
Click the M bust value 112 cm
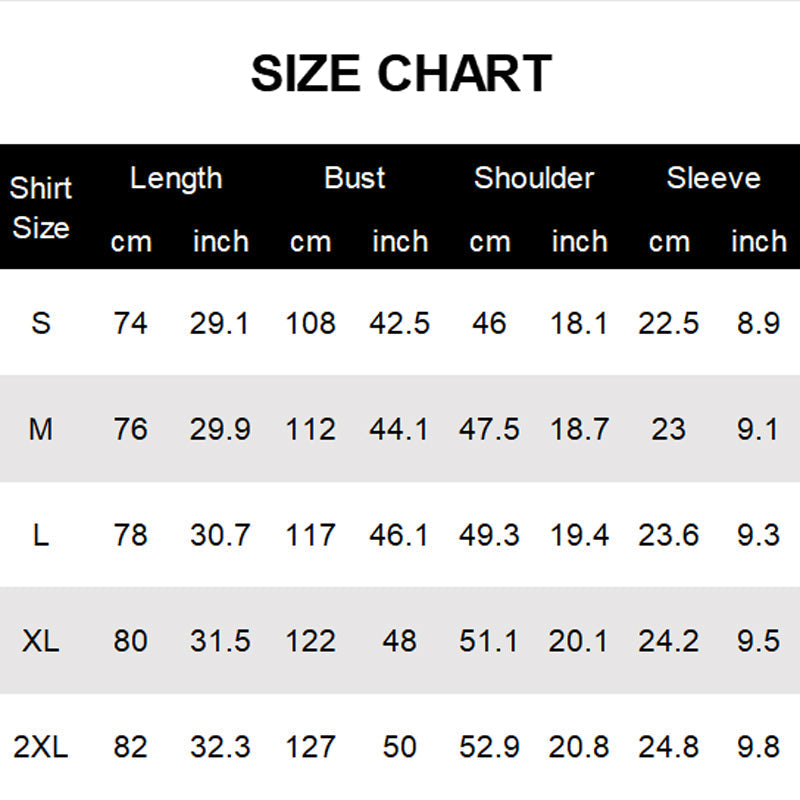(x=310, y=429)
